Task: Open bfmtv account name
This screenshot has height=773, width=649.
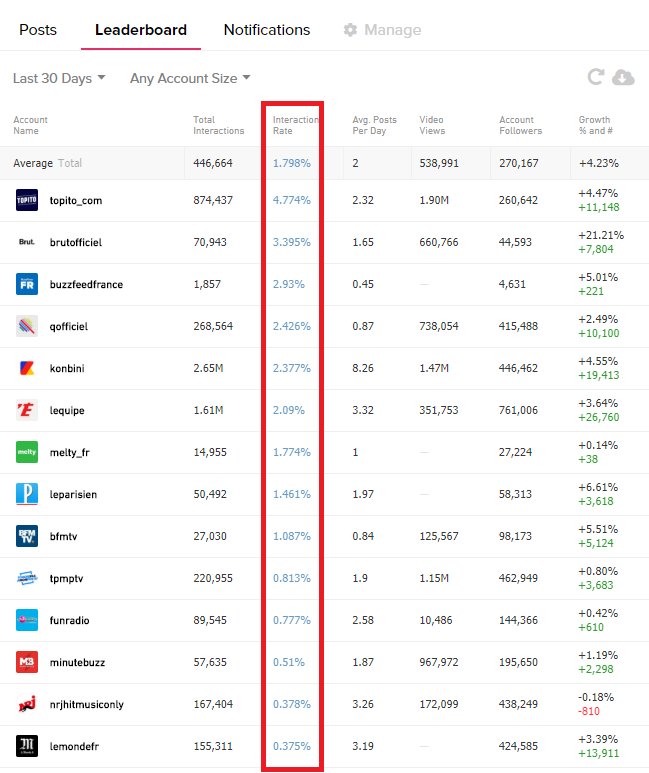Action: tap(64, 536)
